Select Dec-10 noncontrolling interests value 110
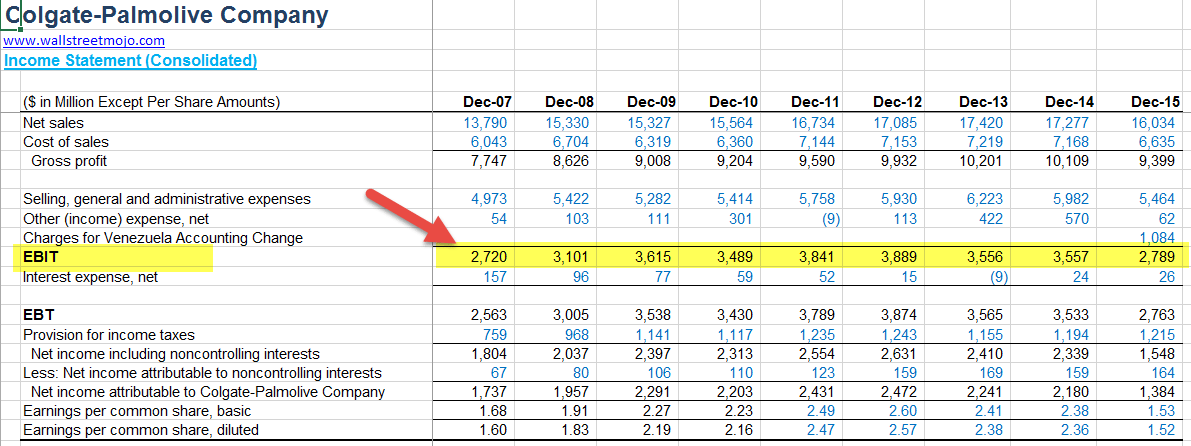Screen dimensions: 1191x446 coord(741,373)
